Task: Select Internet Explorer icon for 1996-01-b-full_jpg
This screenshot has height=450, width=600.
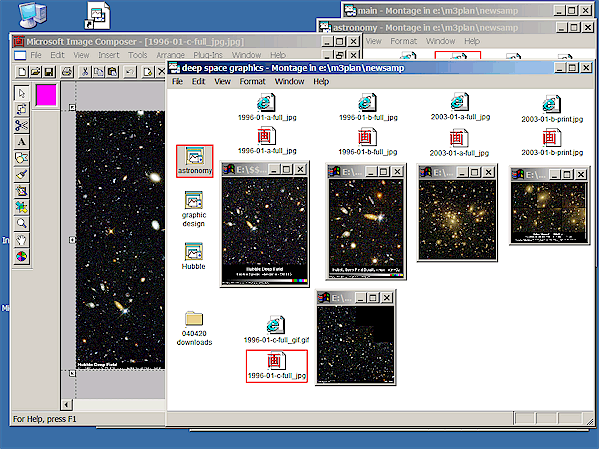Action: click(x=367, y=103)
